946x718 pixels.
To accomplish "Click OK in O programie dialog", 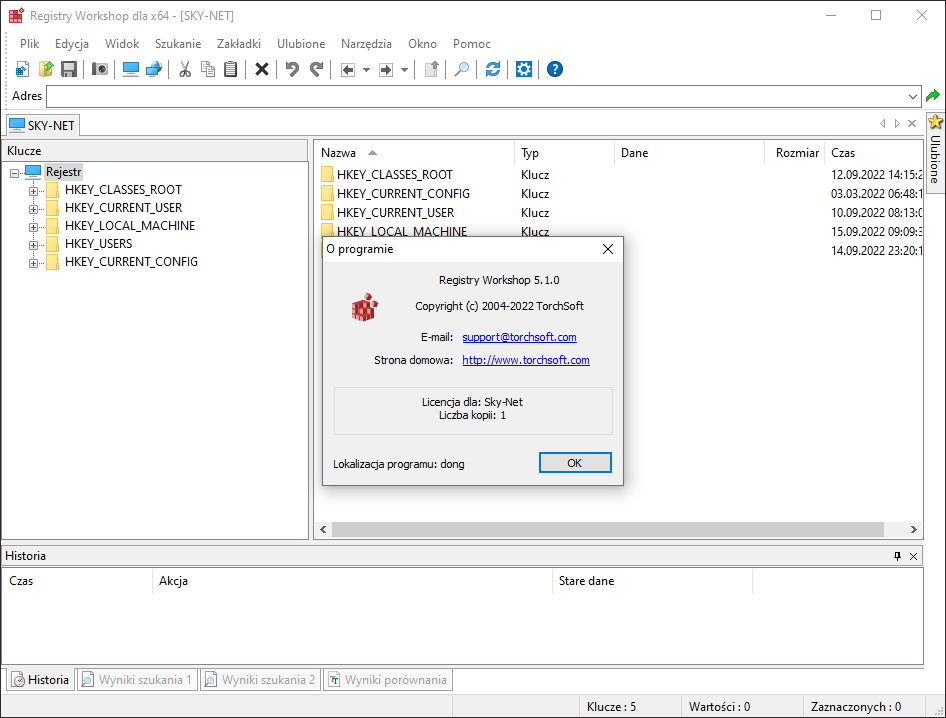I will [x=575, y=463].
